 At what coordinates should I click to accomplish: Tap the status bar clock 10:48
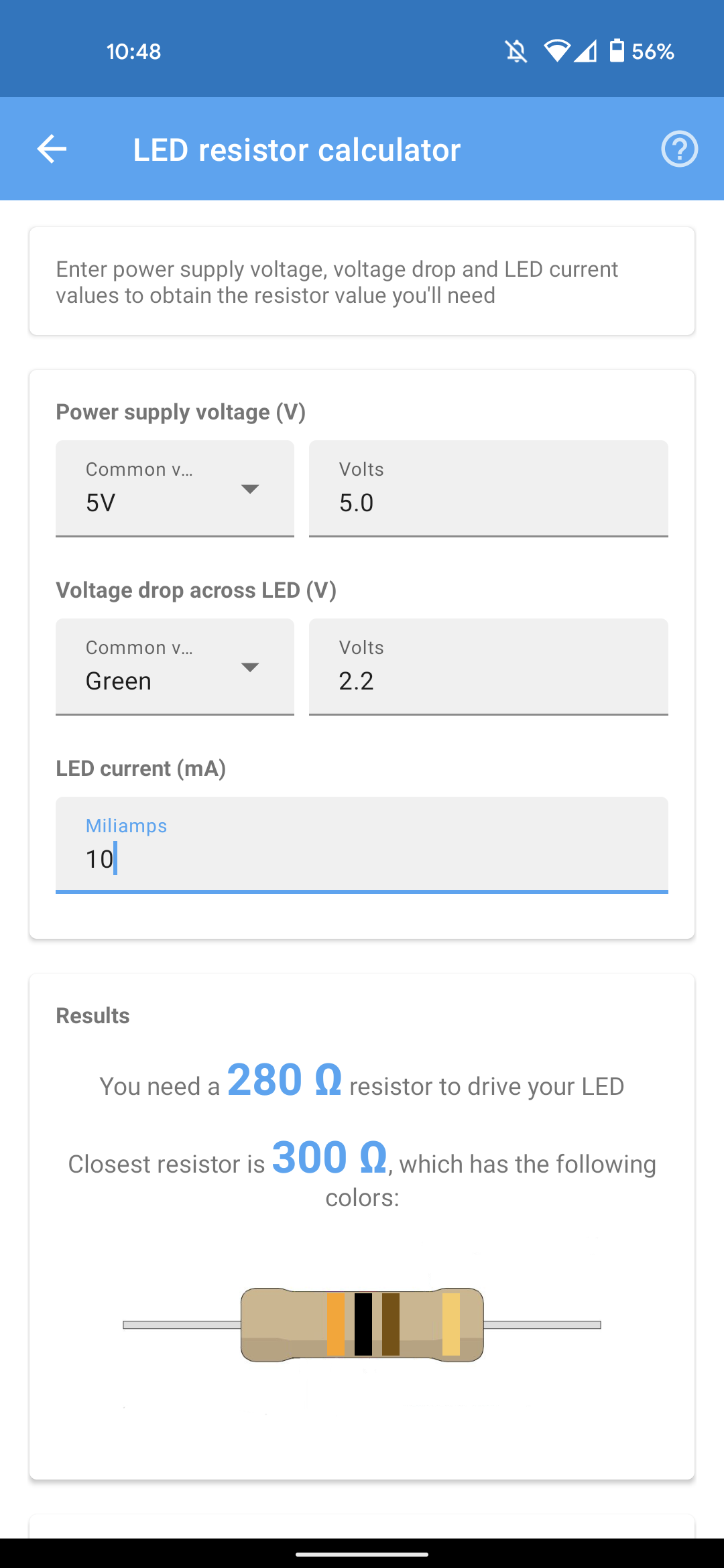pyautogui.click(x=133, y=52)
